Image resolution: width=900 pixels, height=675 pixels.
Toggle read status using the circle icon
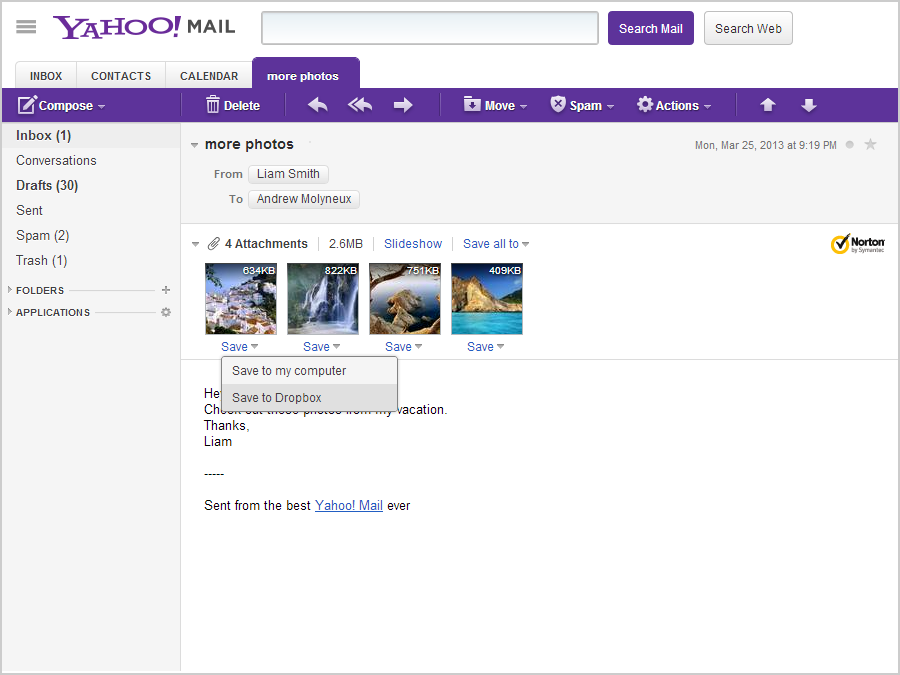point(849,144)
